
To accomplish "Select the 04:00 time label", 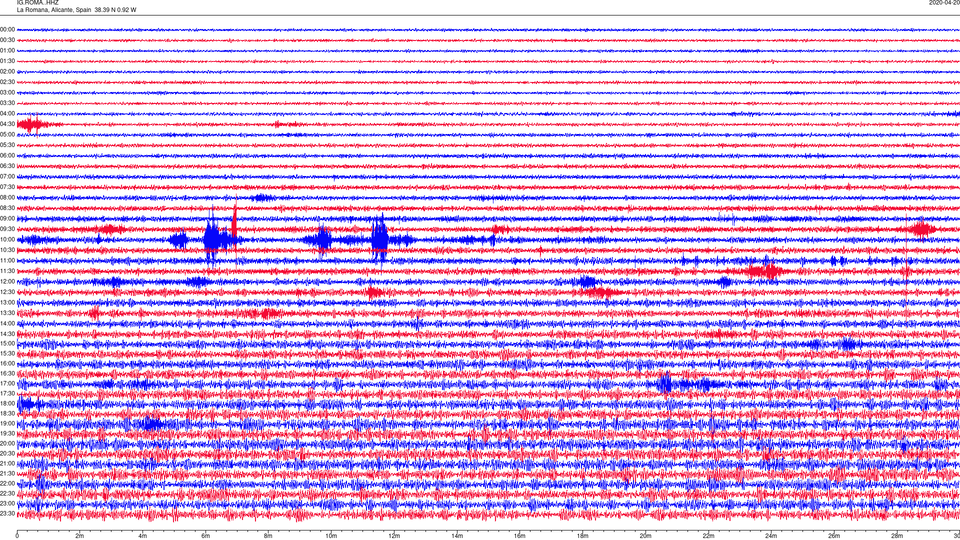I will pos(7,113).
